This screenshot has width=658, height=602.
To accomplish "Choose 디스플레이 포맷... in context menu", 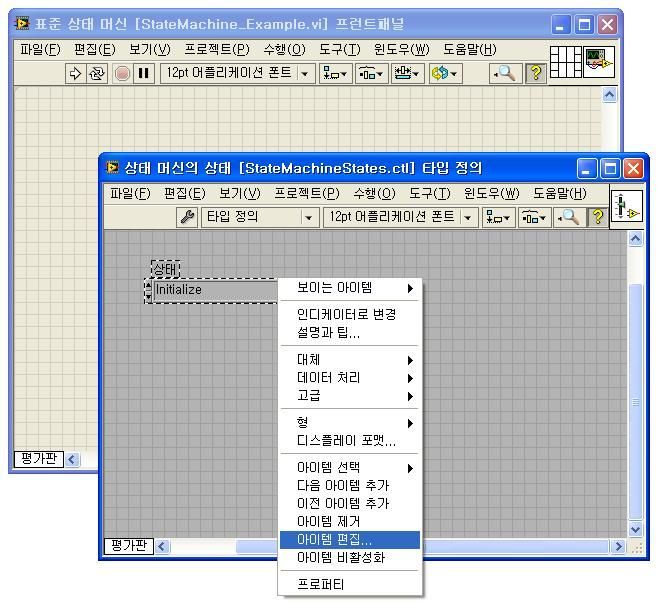I will tap(350, 440).
